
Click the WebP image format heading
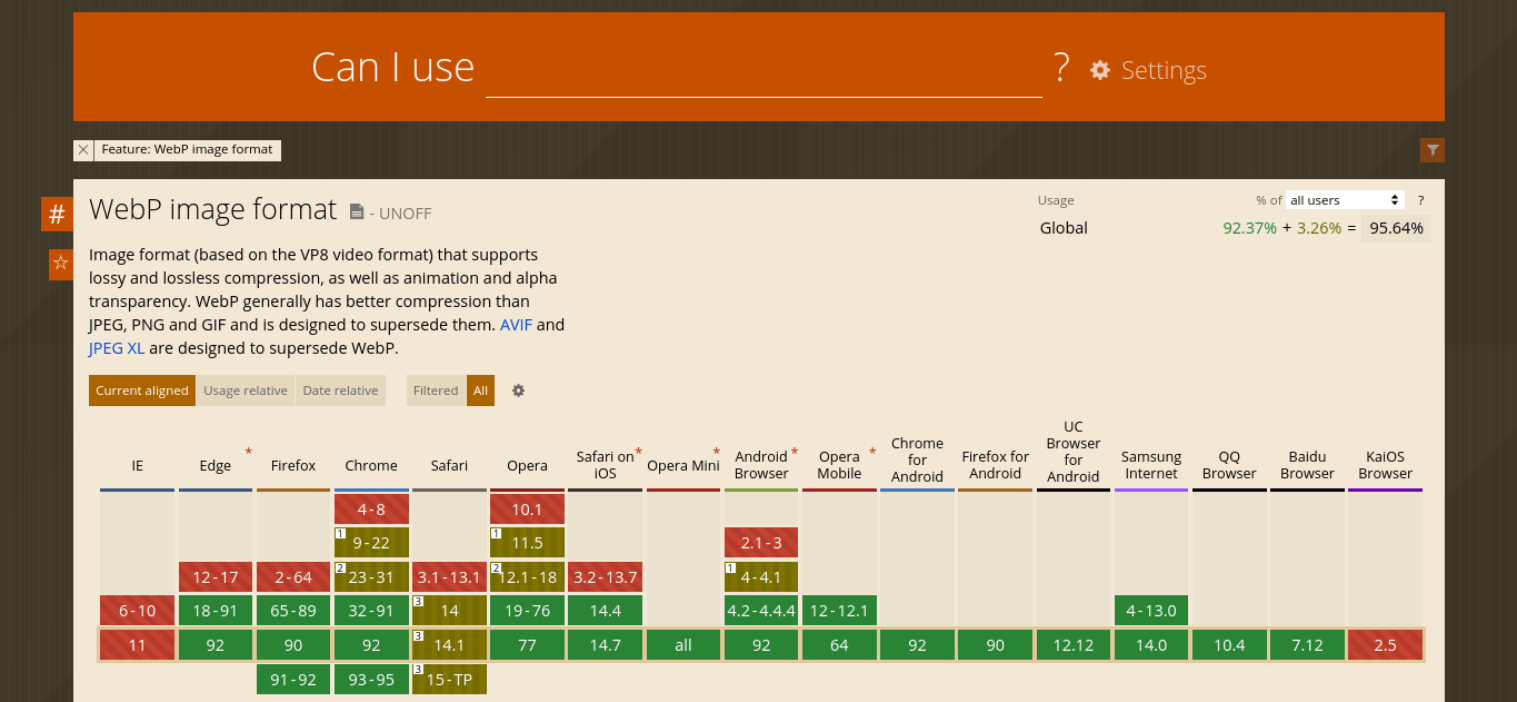point(213,210)
